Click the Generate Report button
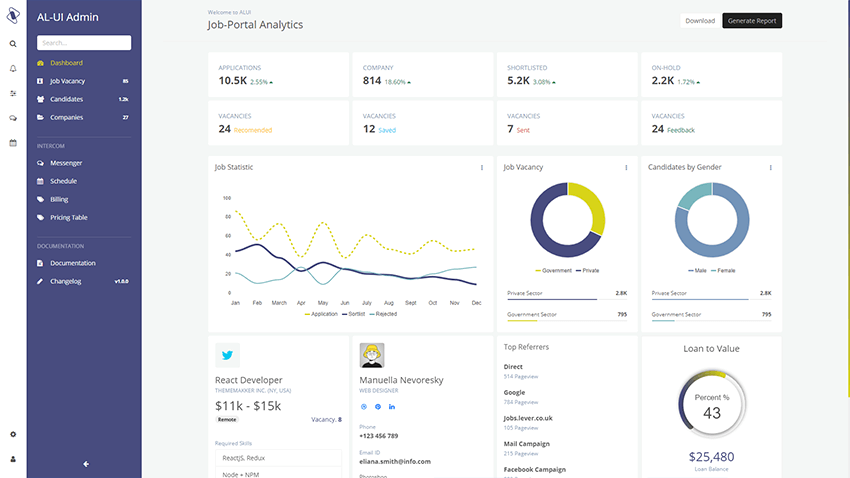This screenshot has width=850, height=478. 752,21
